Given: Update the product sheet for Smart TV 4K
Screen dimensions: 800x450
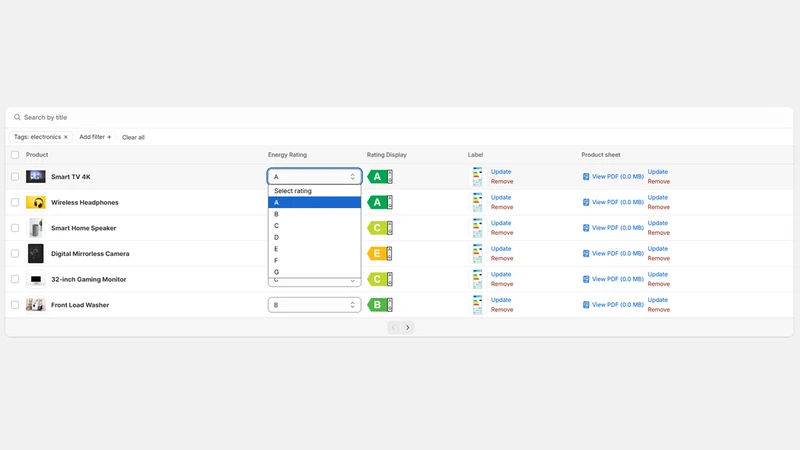Looking at the screenshot, I should click(x=658, y=172).
